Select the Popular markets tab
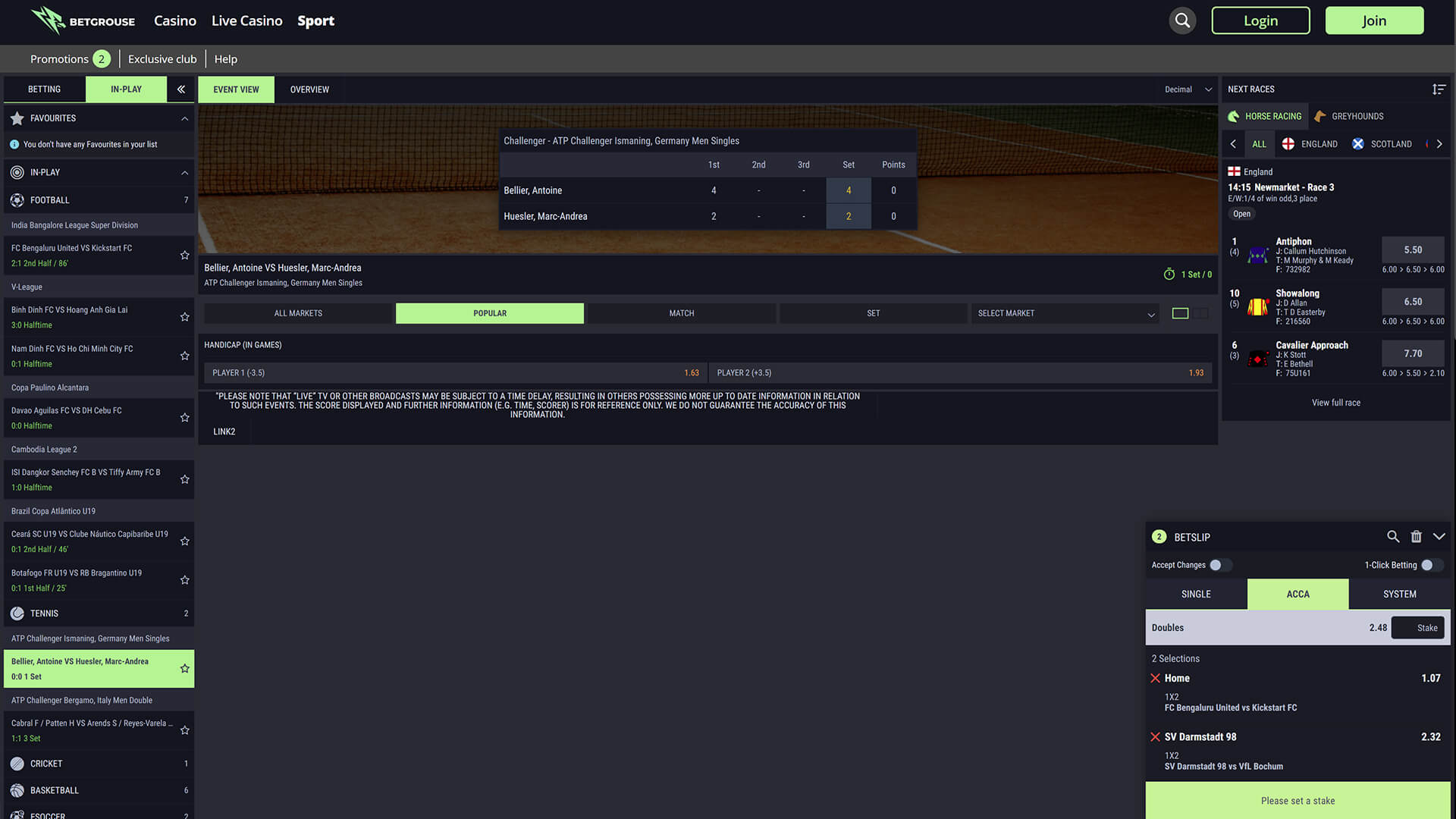The height and width of the screenshot is (819, 1456). click(490, 313)
